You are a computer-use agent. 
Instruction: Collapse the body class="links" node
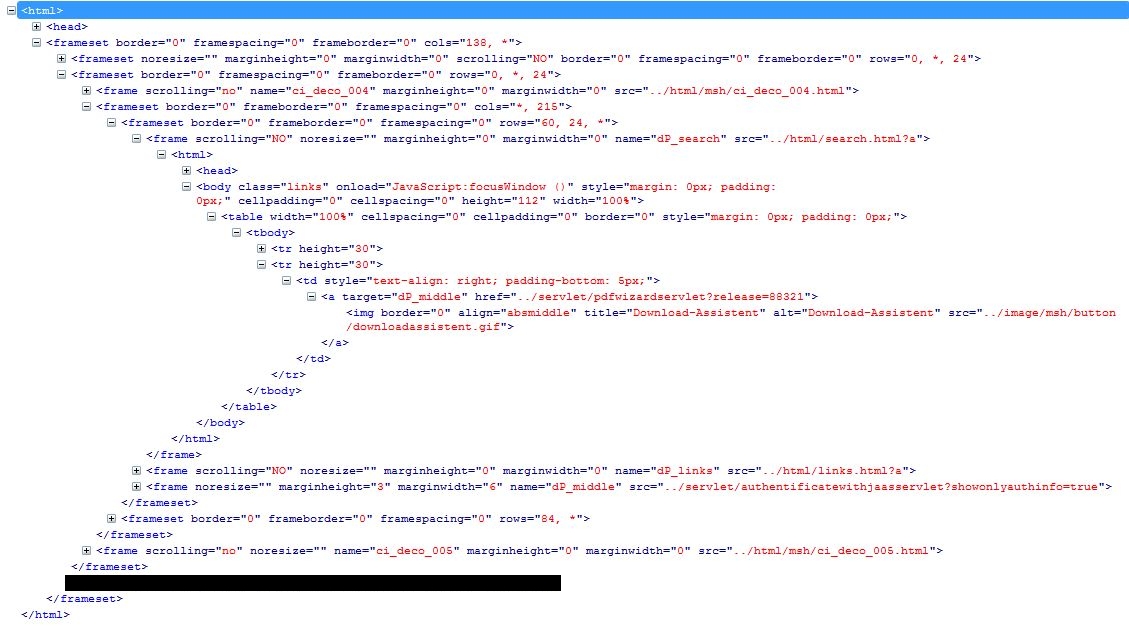point(187,186)
